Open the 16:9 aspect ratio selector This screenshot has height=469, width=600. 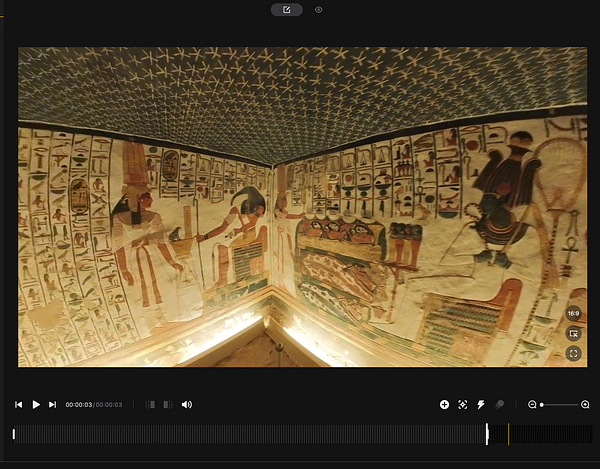(x=573, y=314)
